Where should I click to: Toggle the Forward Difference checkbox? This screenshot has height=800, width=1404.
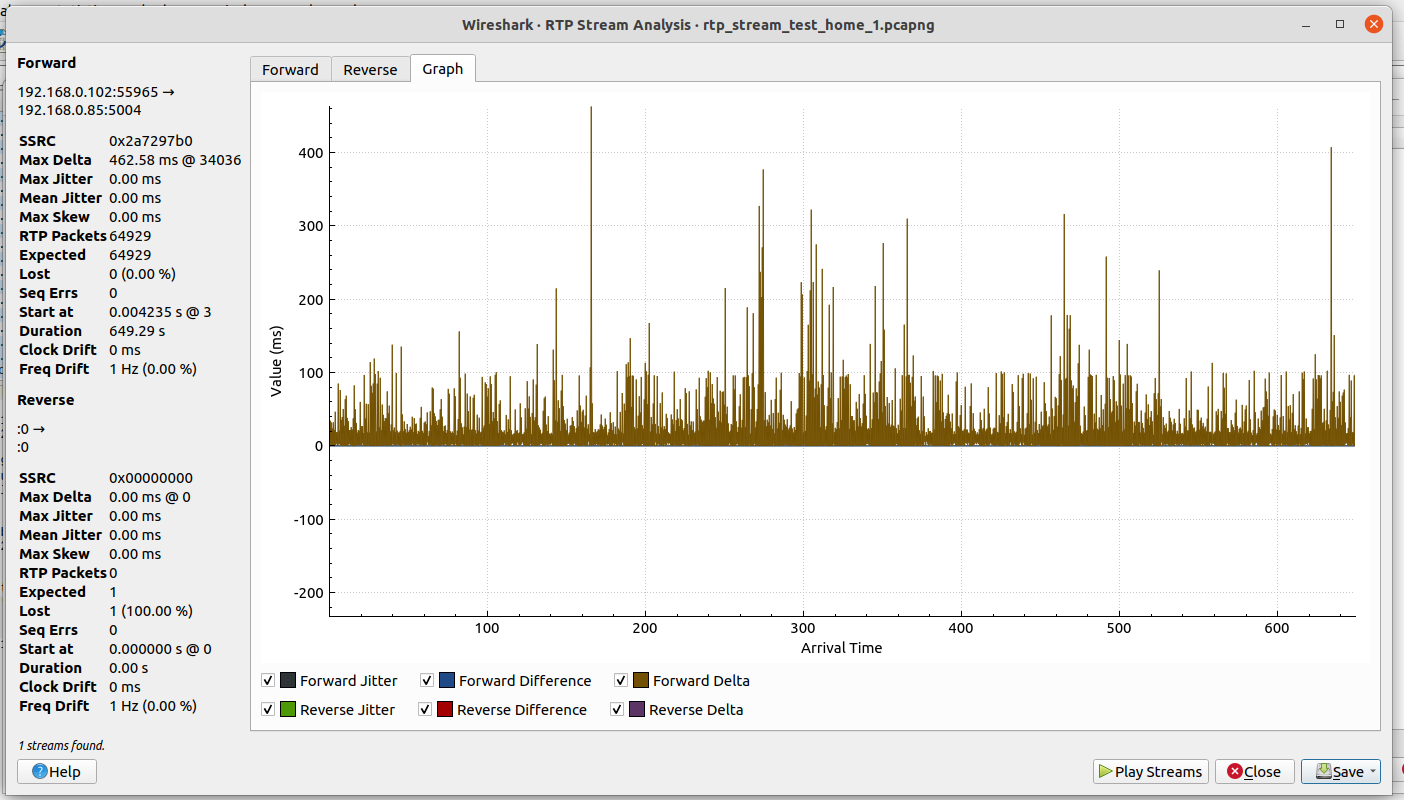click(427, 681)
